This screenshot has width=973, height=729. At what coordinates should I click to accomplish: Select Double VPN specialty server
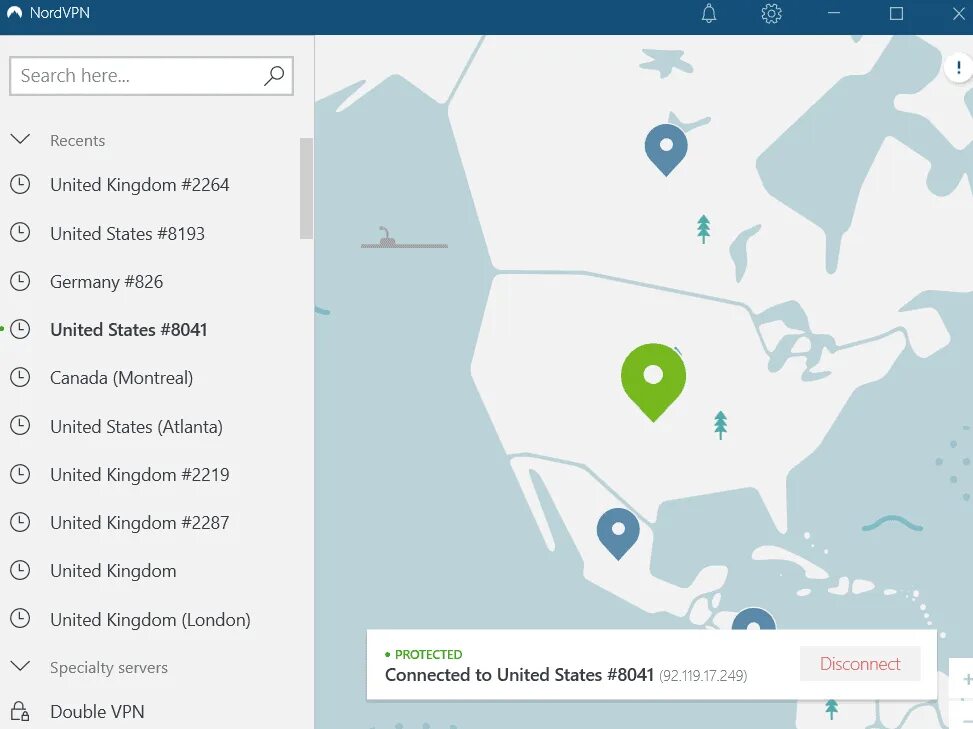(x=97, y=712)
